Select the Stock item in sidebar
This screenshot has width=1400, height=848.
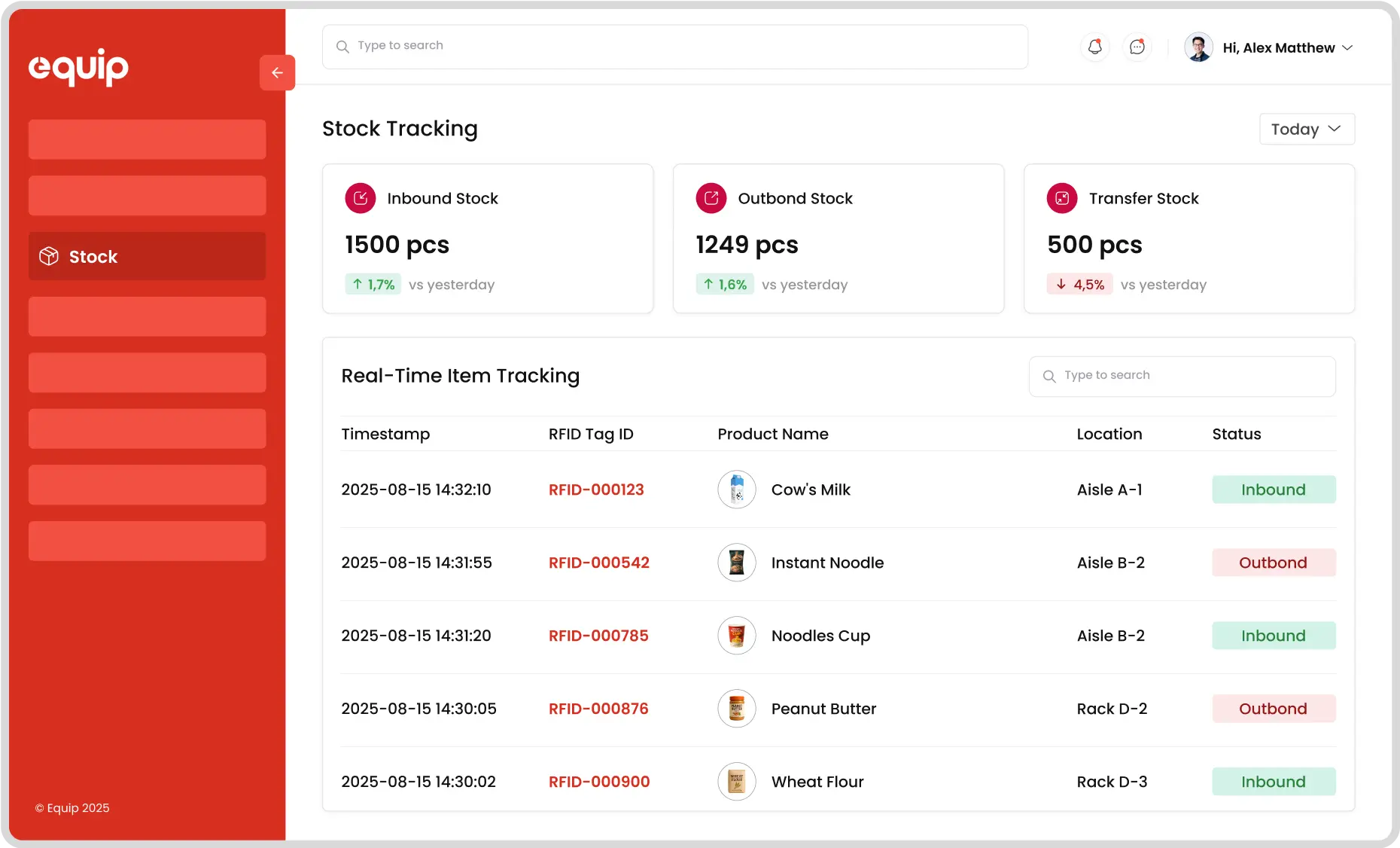[147, 257]
